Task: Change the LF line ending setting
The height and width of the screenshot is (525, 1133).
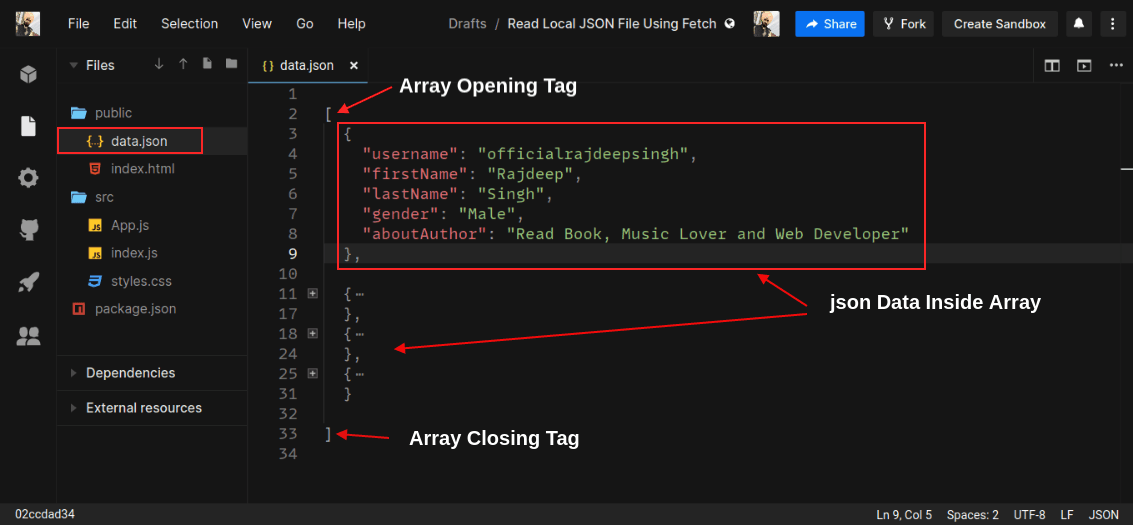Action: tap(1067, 515)
